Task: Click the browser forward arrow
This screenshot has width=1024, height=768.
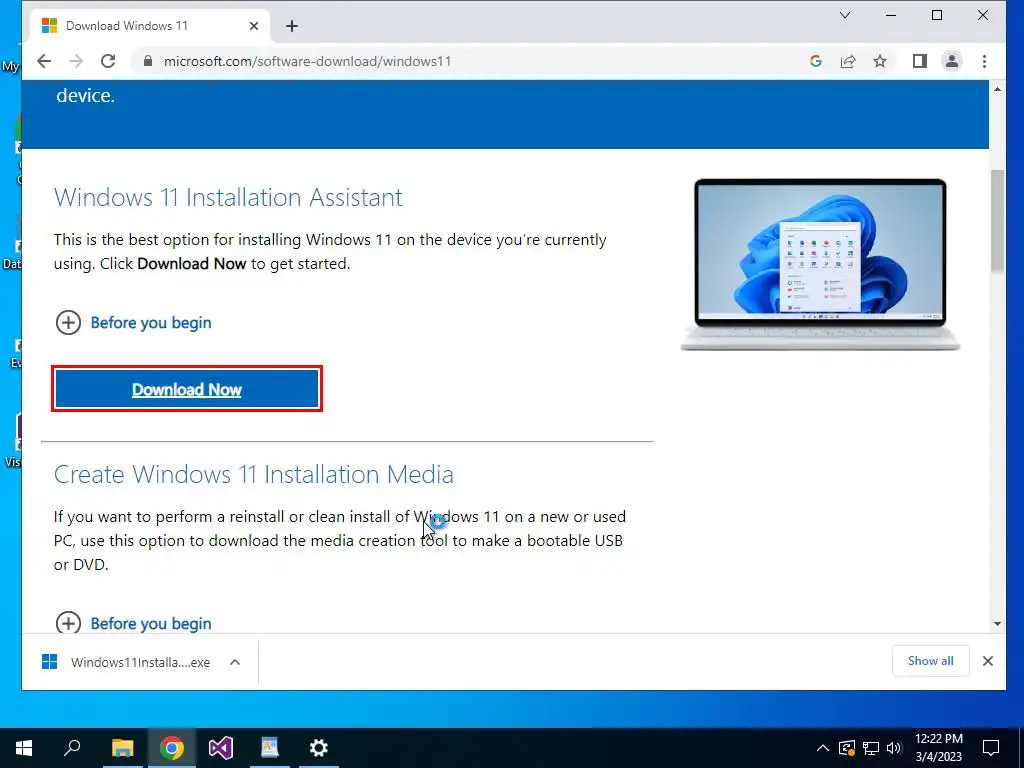Action: (x=76, y=61)
